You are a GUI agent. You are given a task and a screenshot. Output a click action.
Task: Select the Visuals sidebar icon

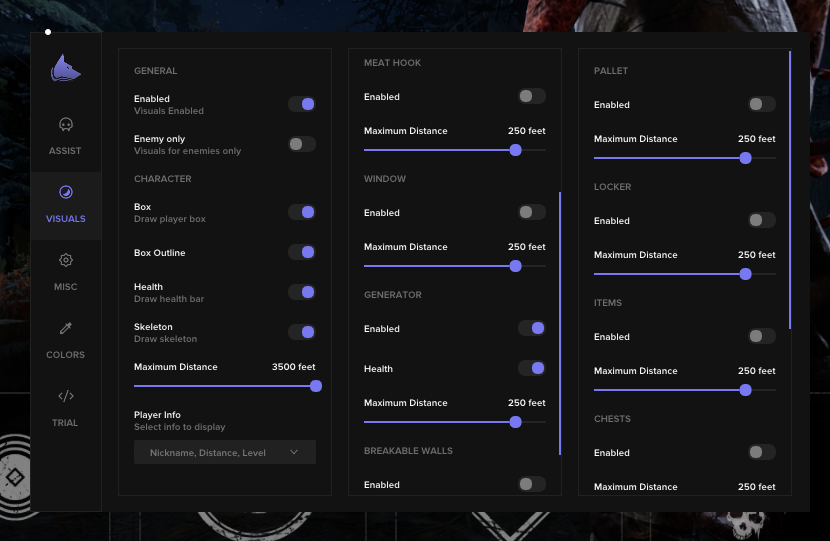[x=66, y=193]
